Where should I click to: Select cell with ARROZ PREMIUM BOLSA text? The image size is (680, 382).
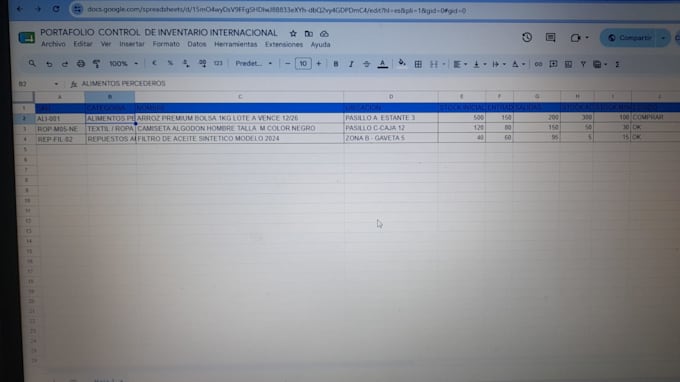pos(239,118)
